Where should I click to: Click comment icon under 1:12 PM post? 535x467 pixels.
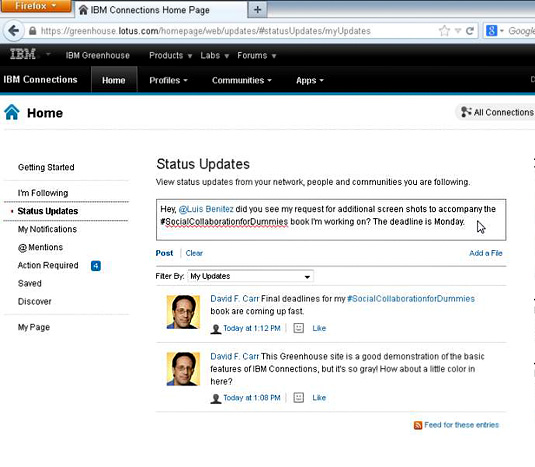click(x=299, y=328)
